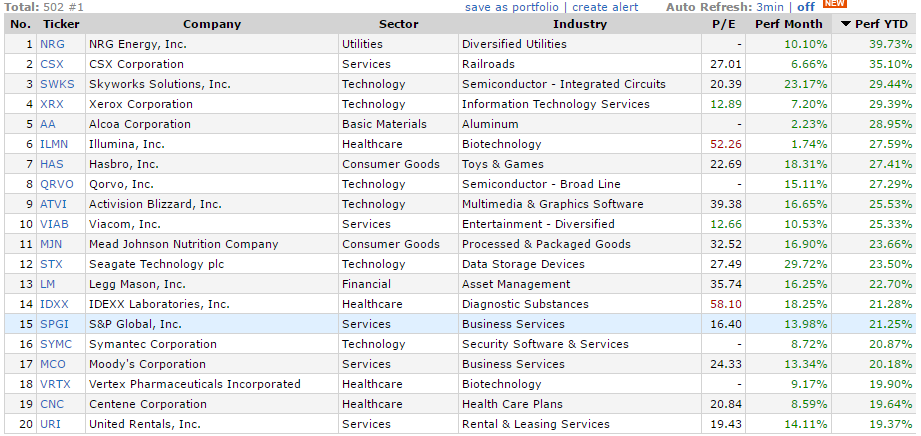
Task: Open the SPGI ticker in highlighted row
Action: point(53,324)
